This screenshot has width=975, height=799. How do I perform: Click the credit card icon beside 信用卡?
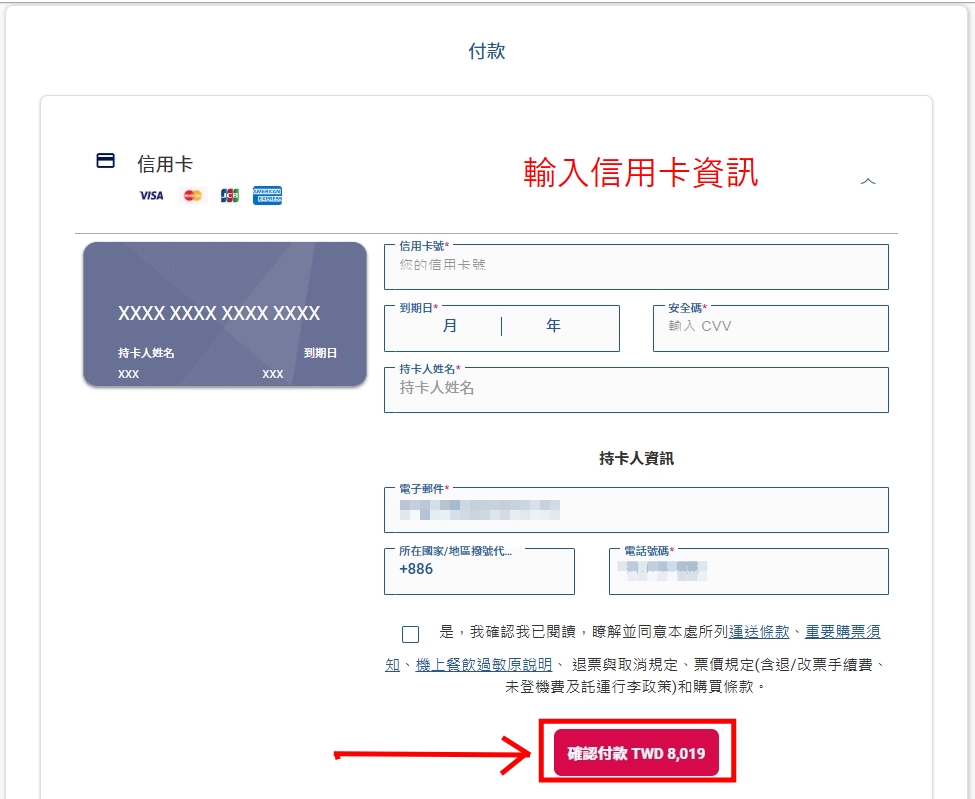105,161
